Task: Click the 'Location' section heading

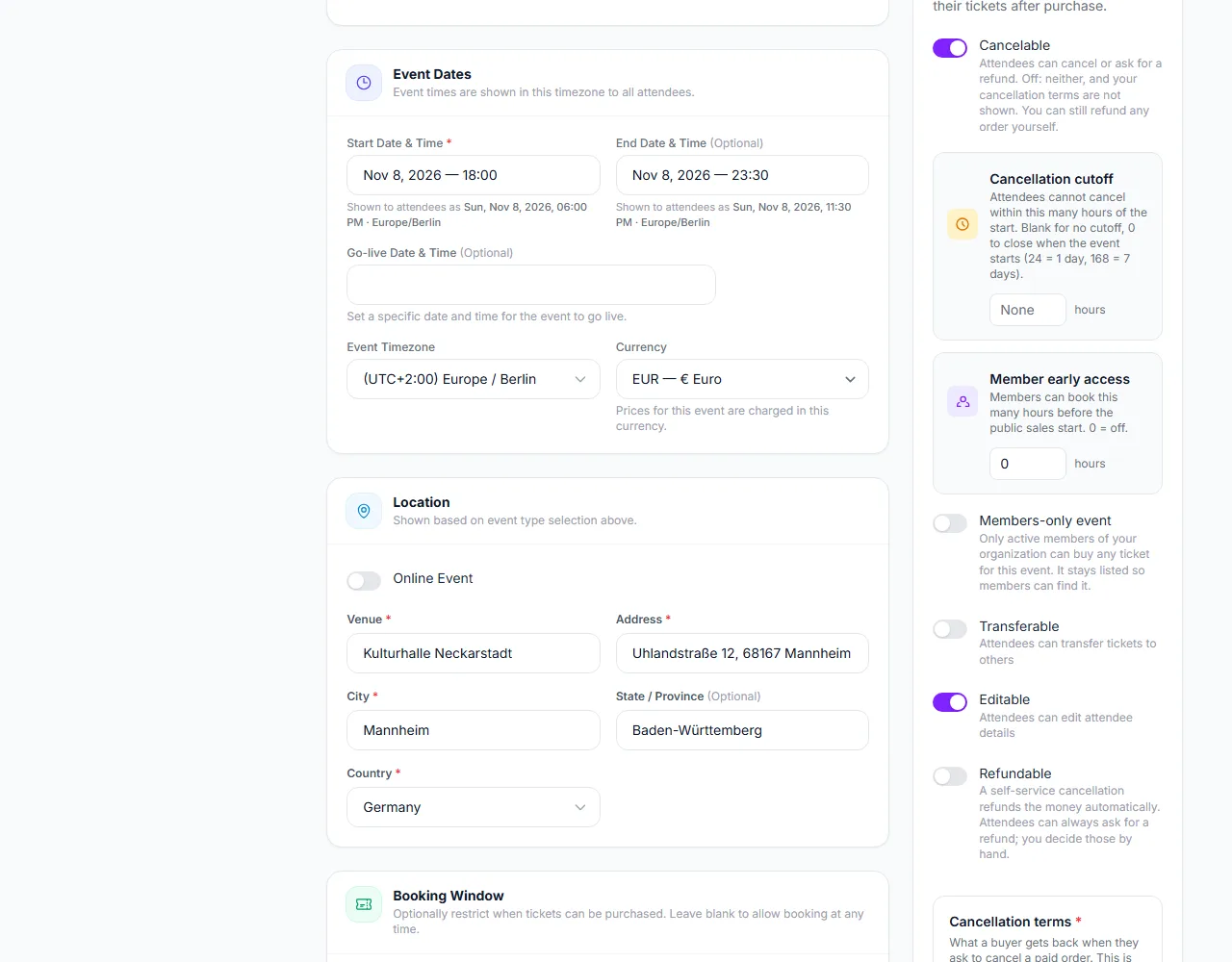Action: tap(422, 502)
